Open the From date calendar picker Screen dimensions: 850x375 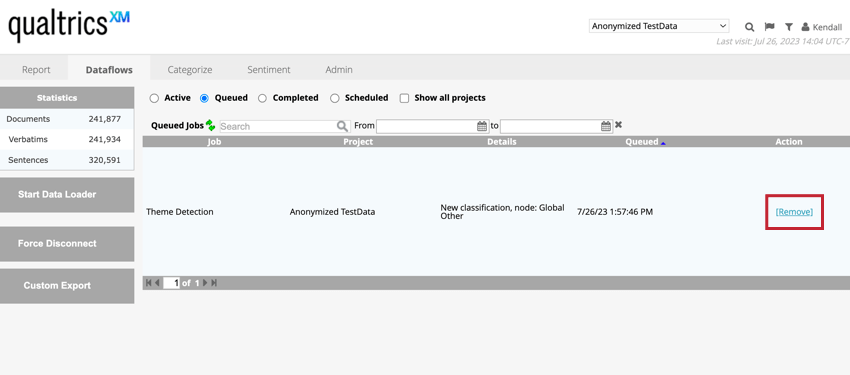click(482, 126)
